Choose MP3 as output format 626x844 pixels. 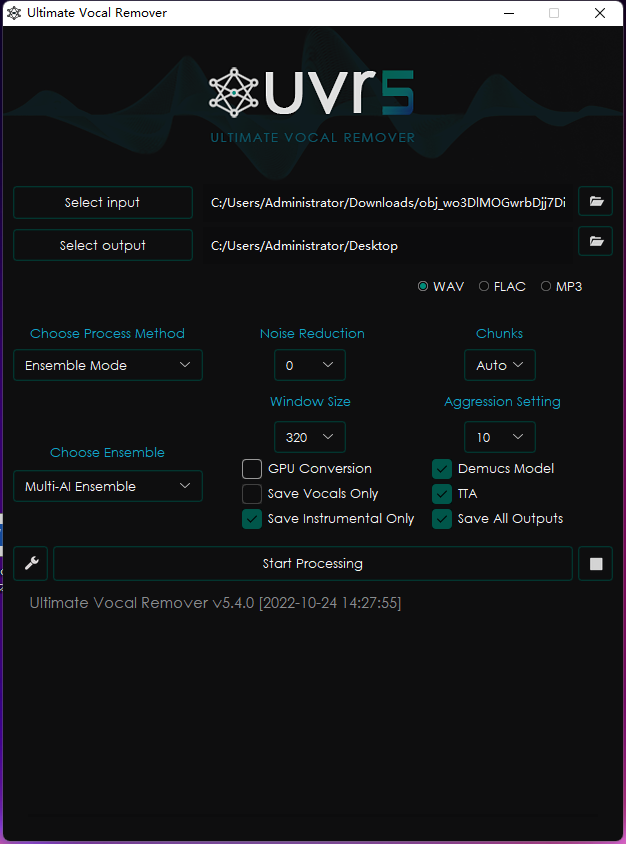(546, 286)
